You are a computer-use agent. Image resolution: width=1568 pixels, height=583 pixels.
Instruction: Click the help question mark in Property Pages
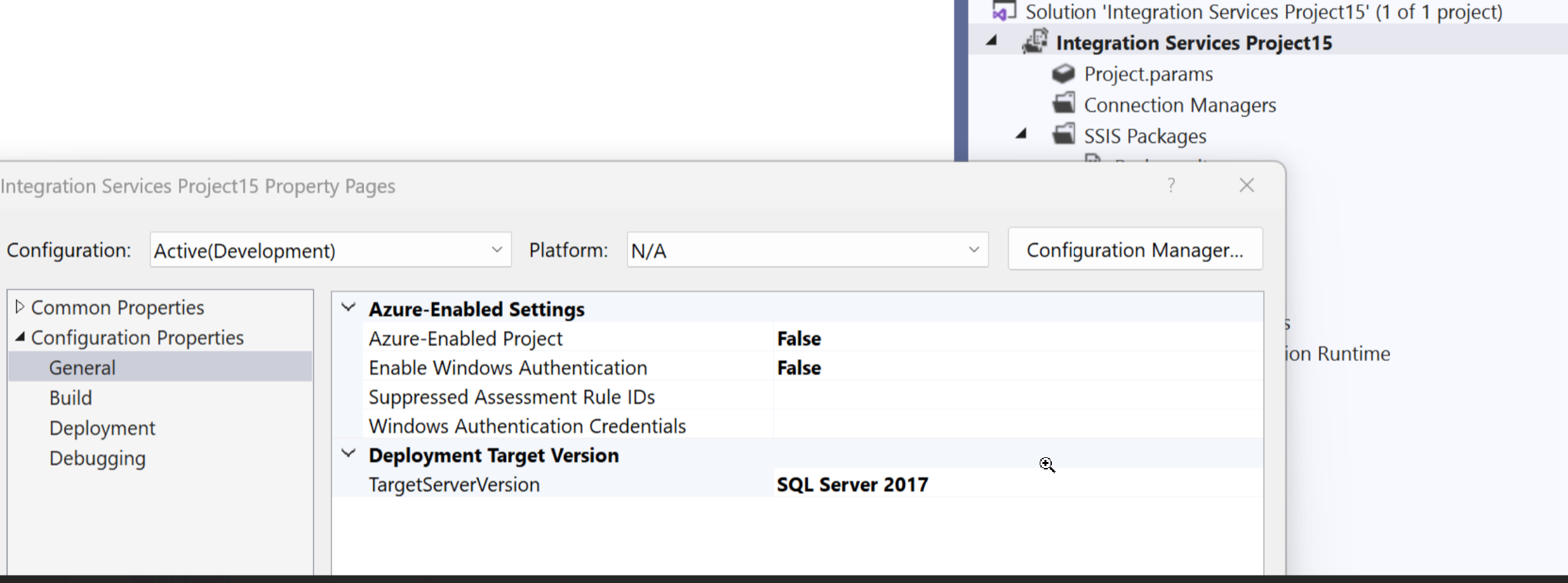pos(1171,185)
